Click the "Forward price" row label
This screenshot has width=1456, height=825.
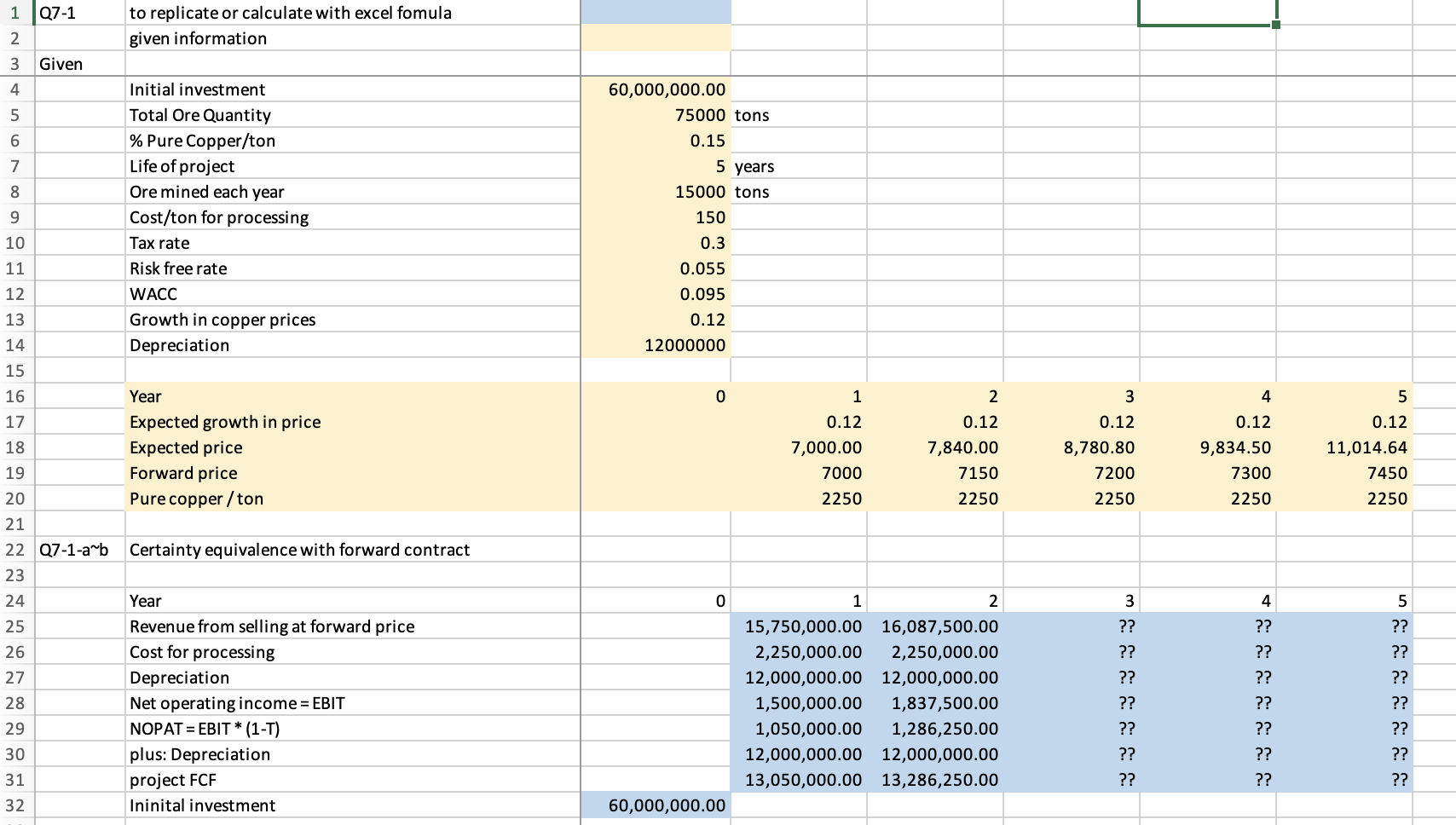tap(183, 473)
